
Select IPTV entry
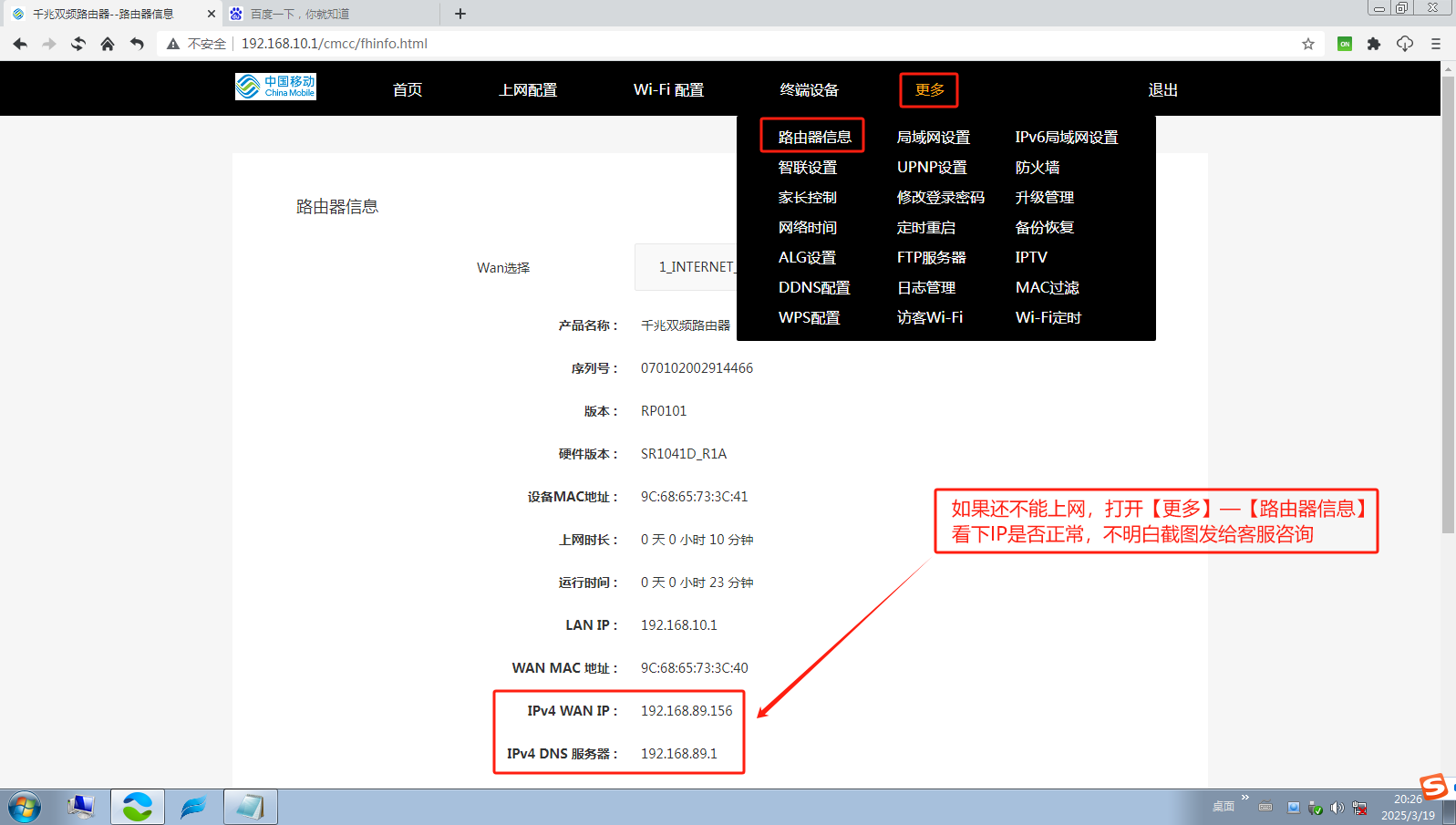pyautogui.click(x=1031, y=257)
